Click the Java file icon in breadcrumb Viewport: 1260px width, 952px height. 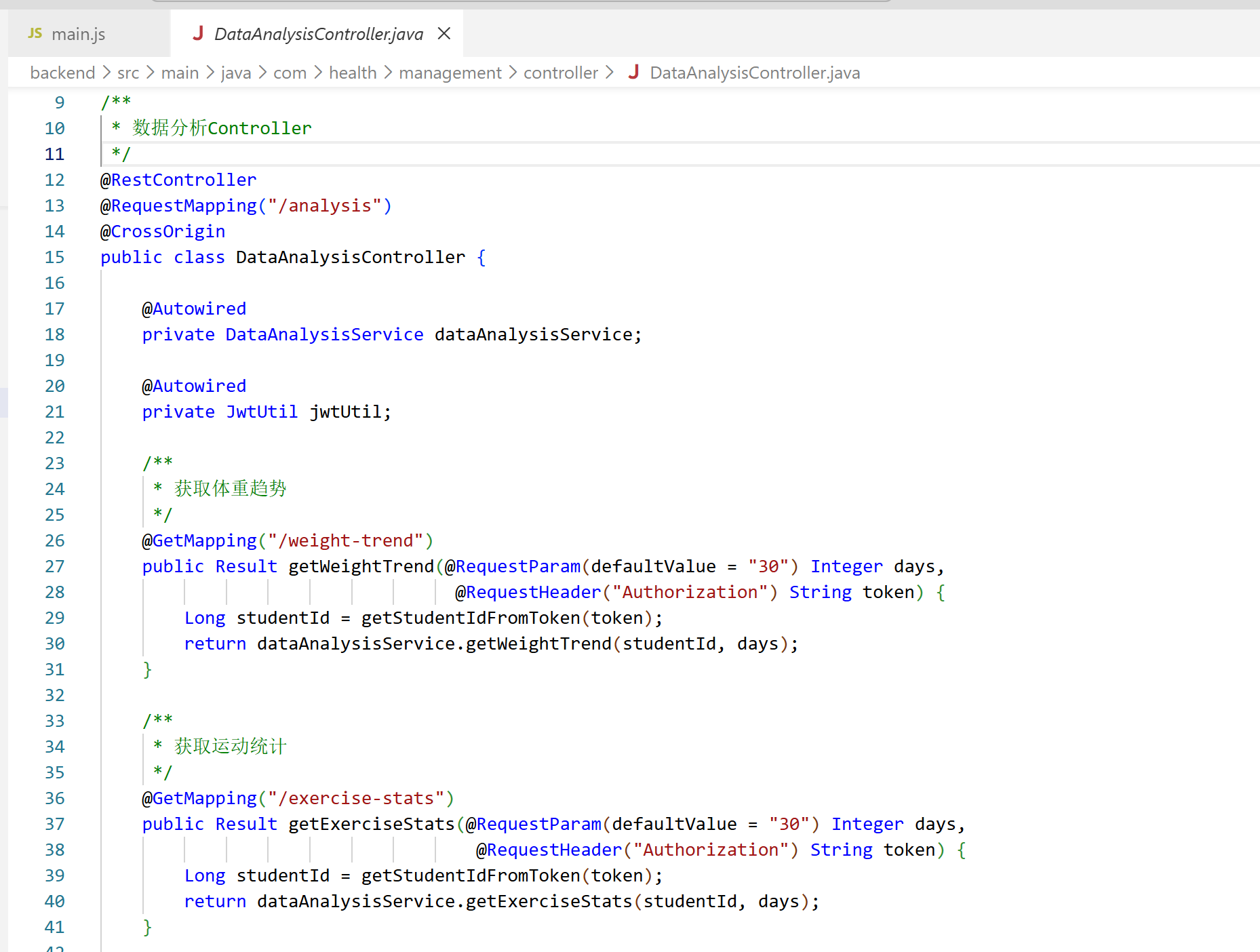tap(634, 72)
